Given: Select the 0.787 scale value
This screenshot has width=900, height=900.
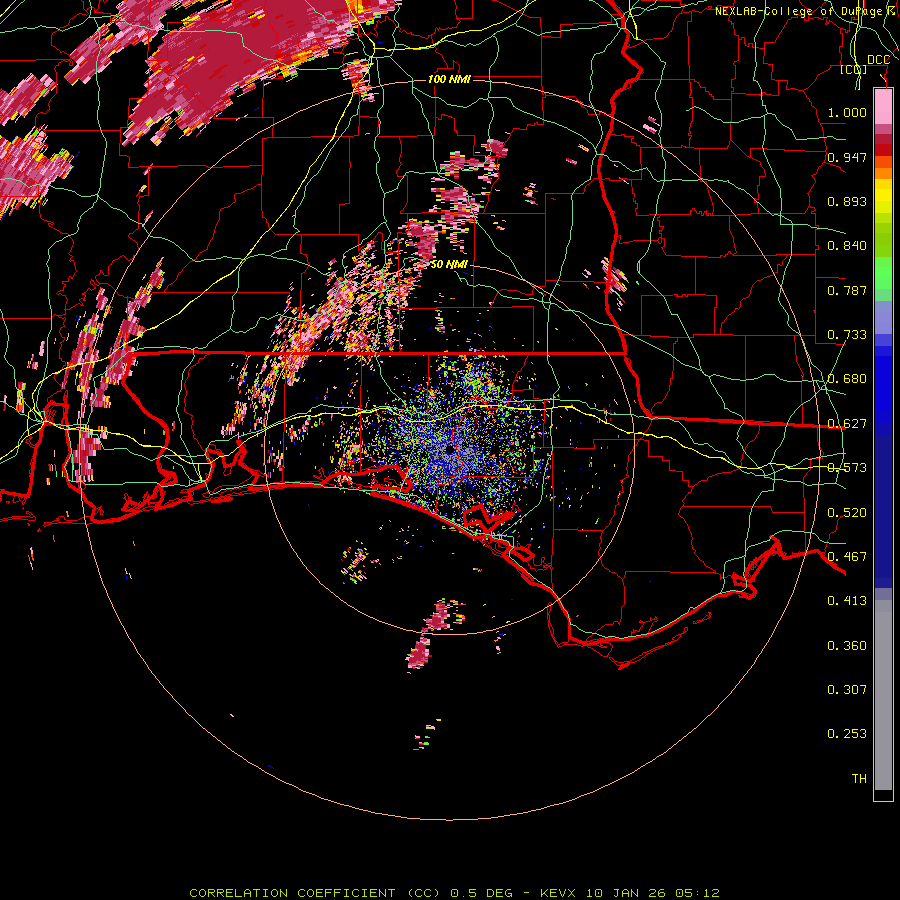Looking at the screenshot, I should (847, 290).
